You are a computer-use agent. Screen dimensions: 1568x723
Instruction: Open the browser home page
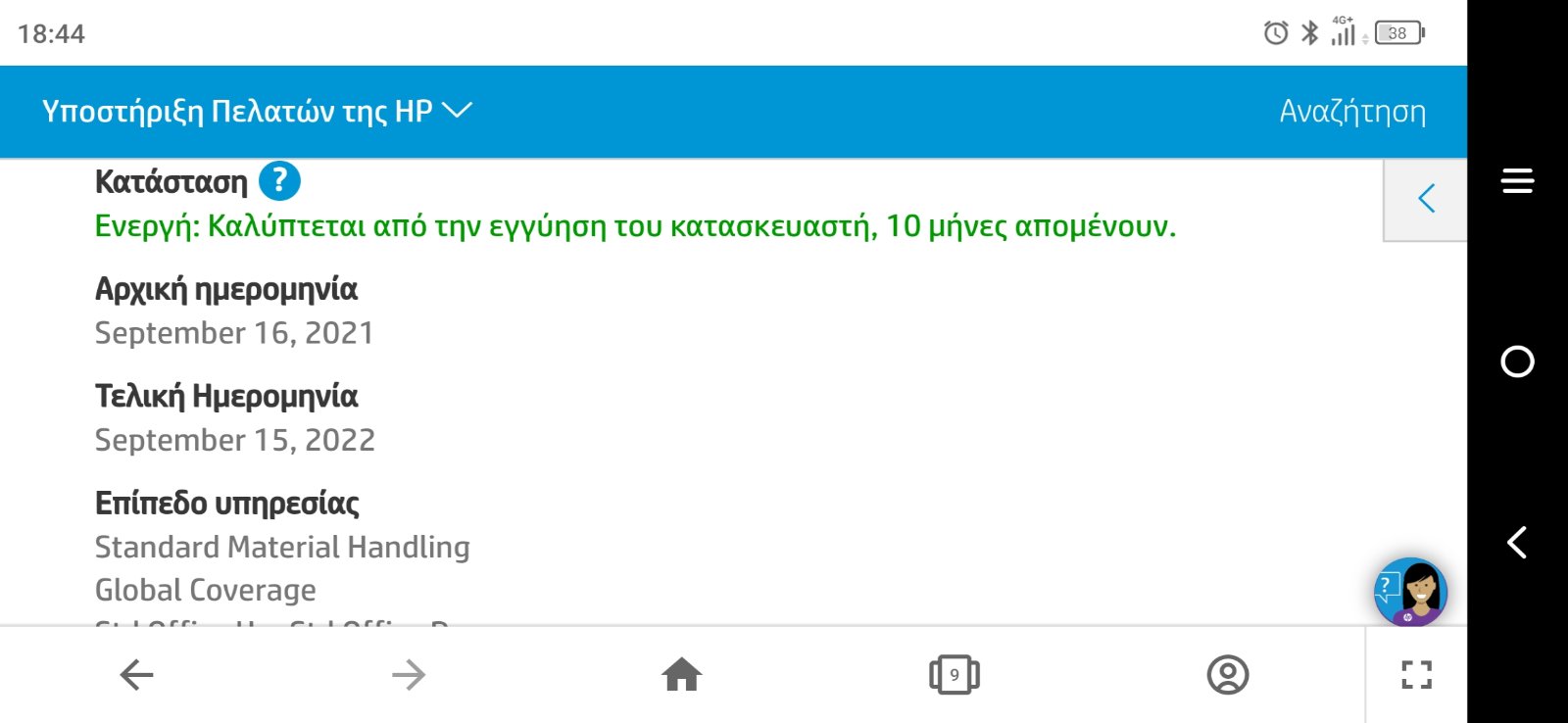(682, 675)
